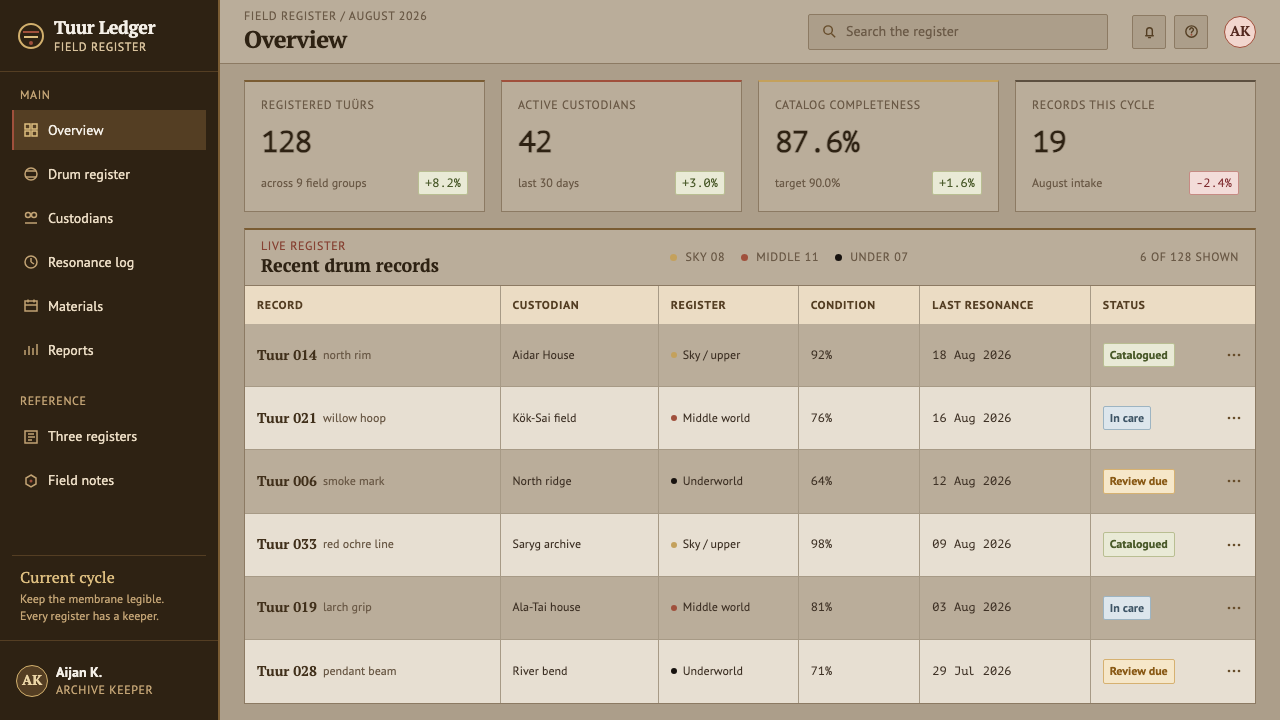1280x720 pixels.
Task: Select the Overview navigation item
Action: pos(109,130)
